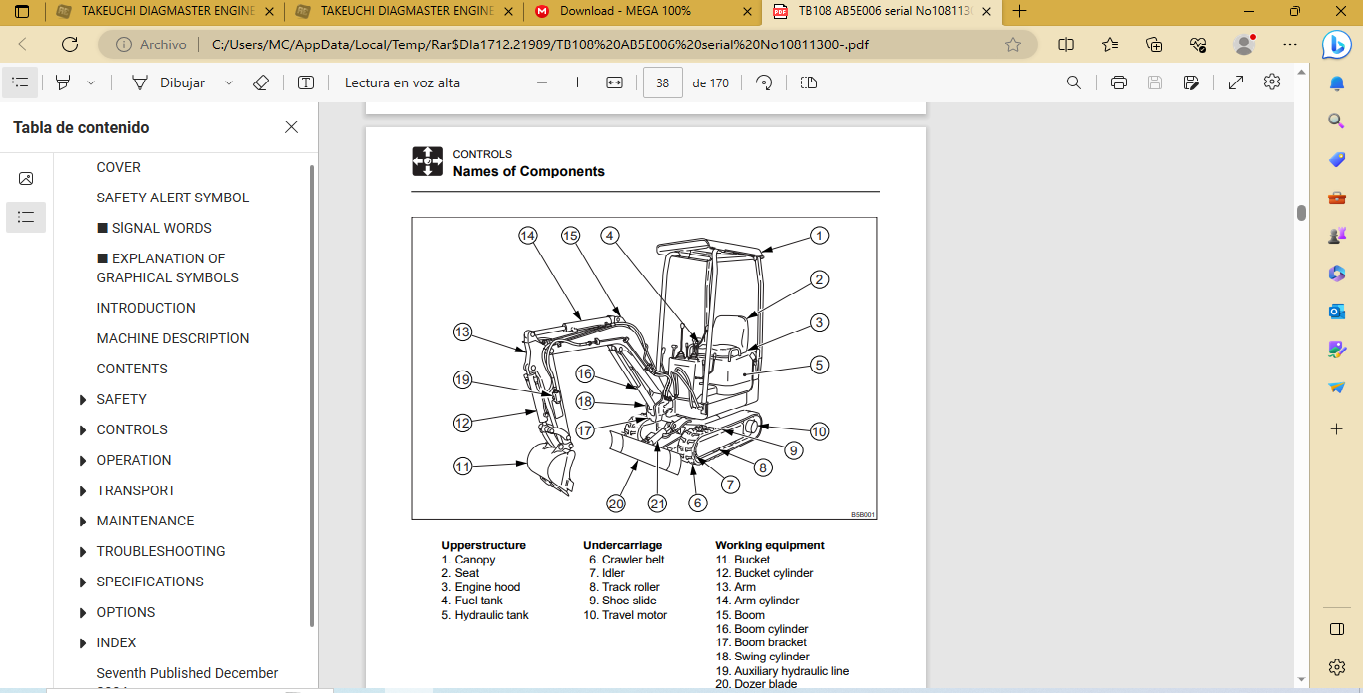Rotate the PDF page
This screenshot has height=693, width=1363.
point(764,83)
